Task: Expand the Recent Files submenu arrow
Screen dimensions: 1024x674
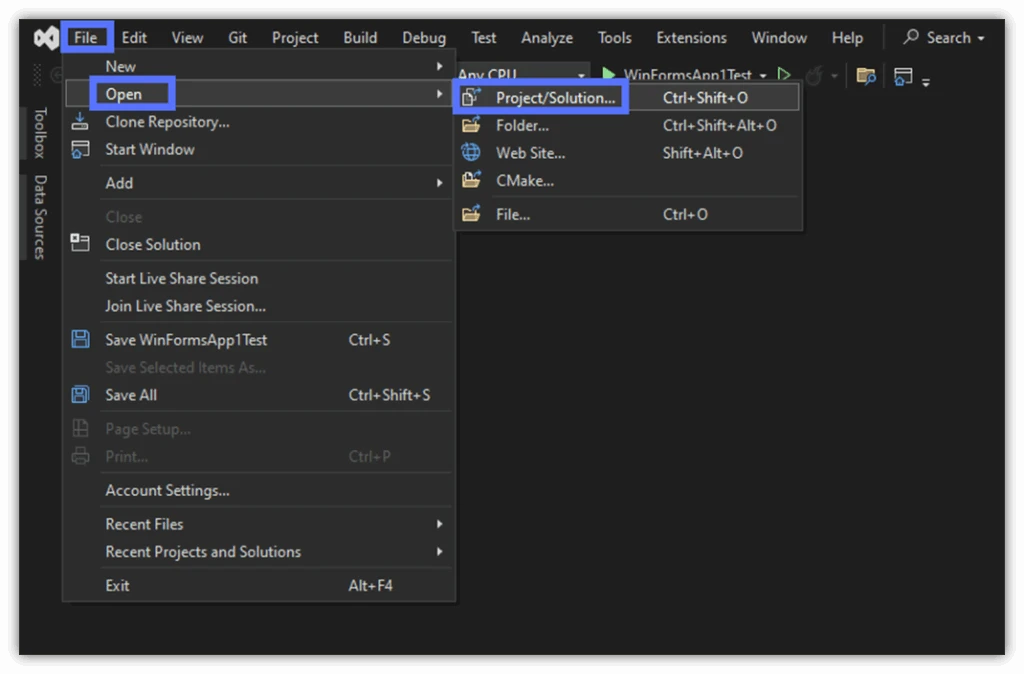Action: coord(440,524)
